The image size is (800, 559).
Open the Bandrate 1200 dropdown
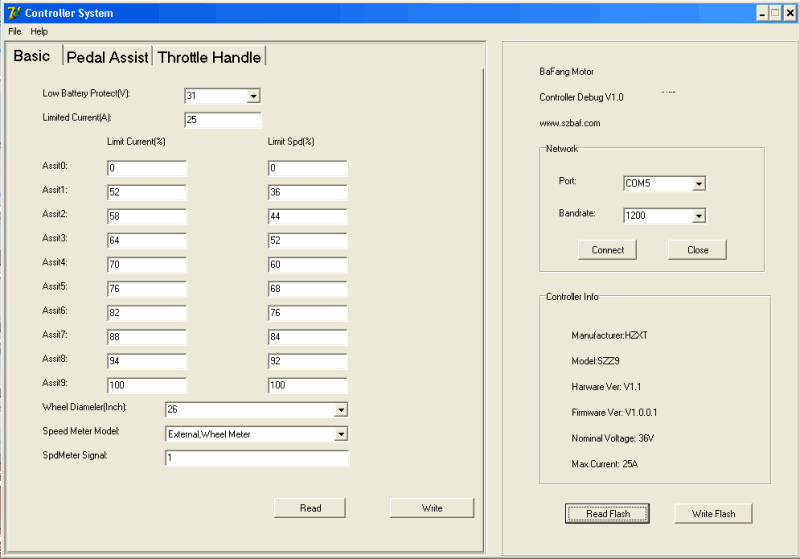pos(698,216)
